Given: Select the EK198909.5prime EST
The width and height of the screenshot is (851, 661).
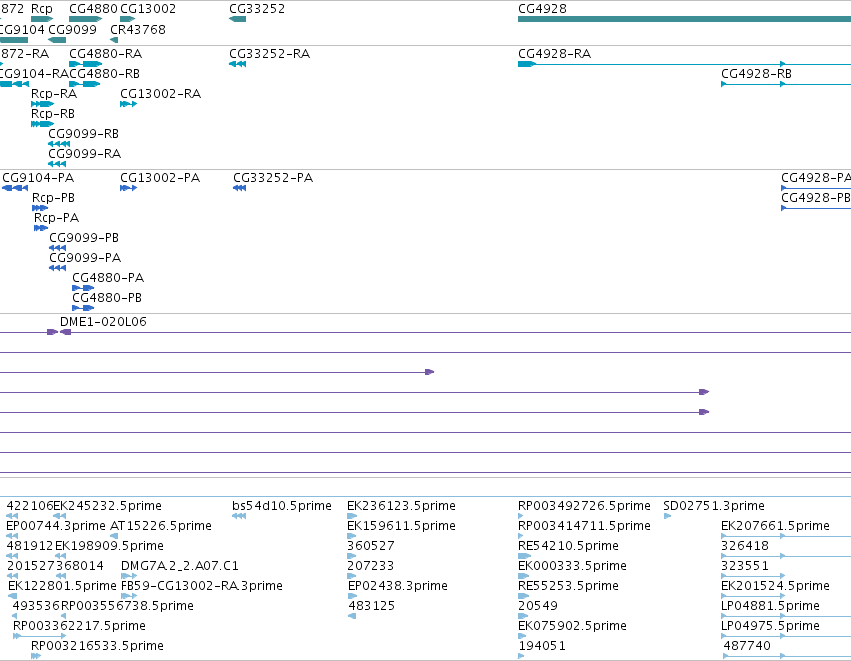Looking at the screenshot, I should click(x=109, y=546).
